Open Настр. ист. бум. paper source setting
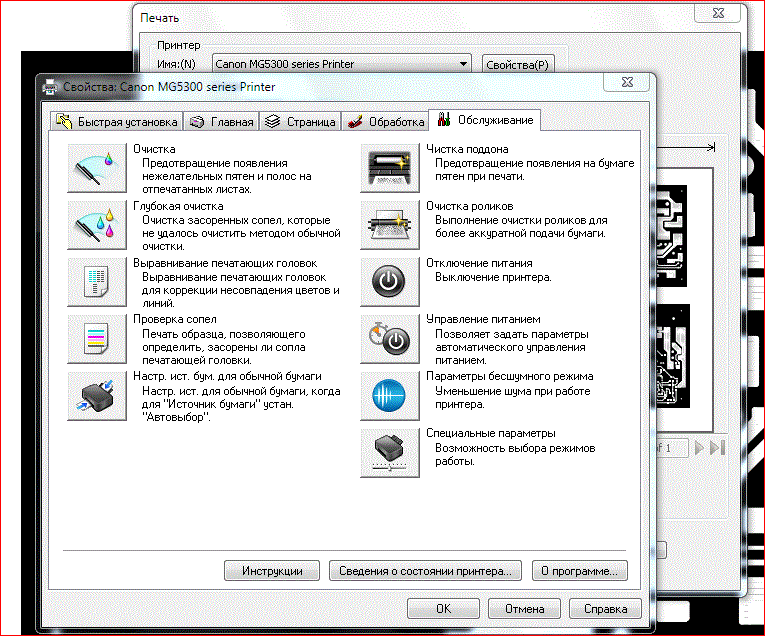The image size is (765, 636). click(x=97, y=396)
